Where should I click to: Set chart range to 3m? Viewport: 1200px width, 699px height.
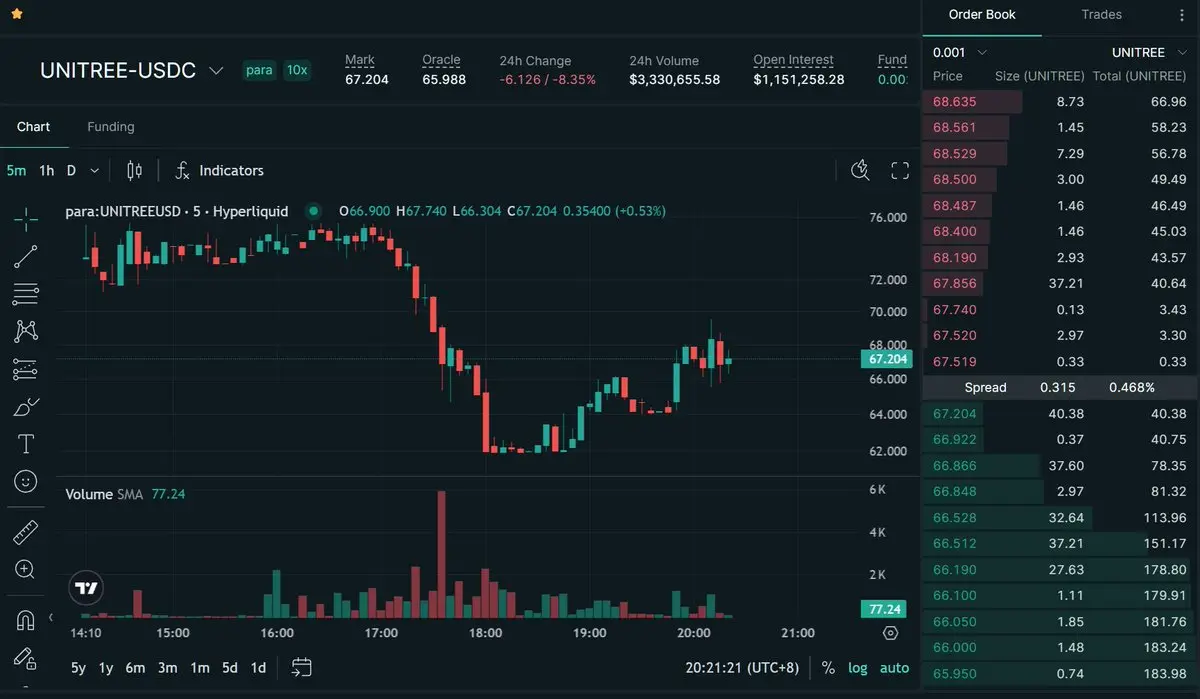167,667
